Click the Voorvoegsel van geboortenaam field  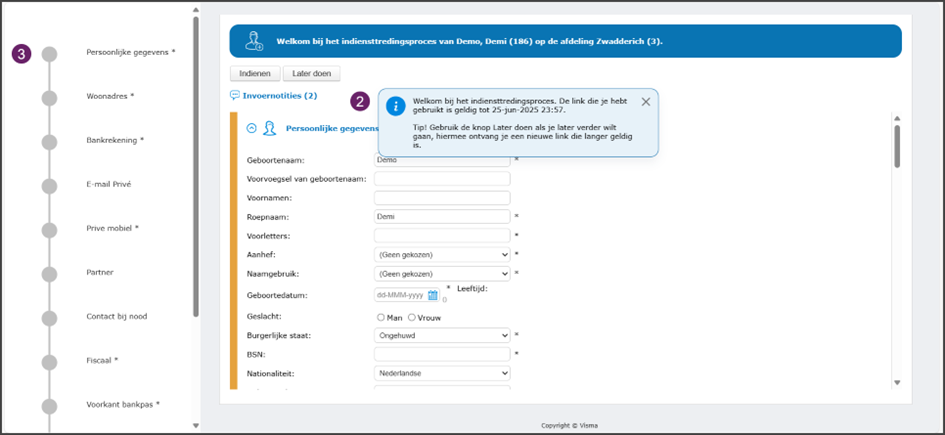pyautogui.click(x=442, y=179)
